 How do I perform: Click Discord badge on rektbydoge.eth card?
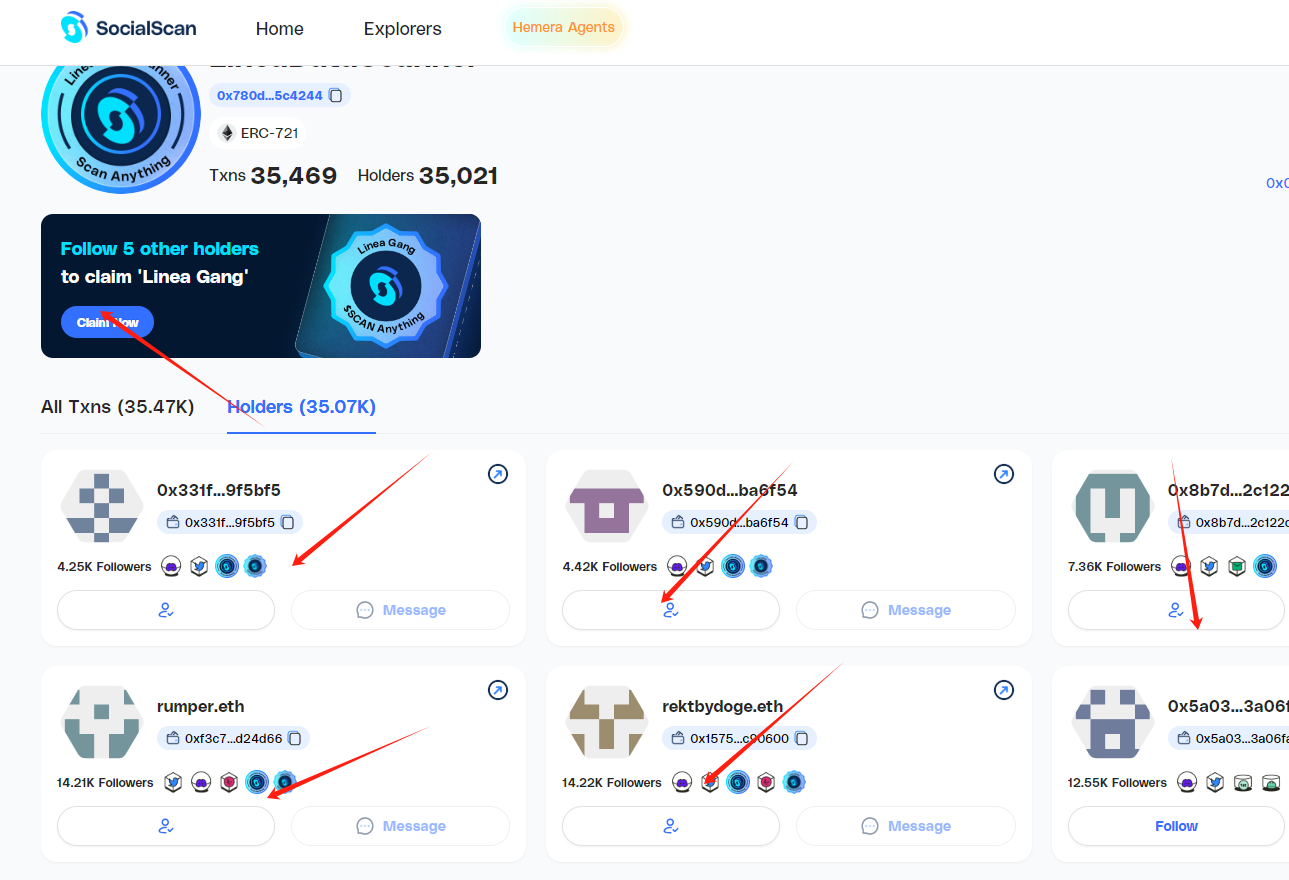tap(682, 782)
